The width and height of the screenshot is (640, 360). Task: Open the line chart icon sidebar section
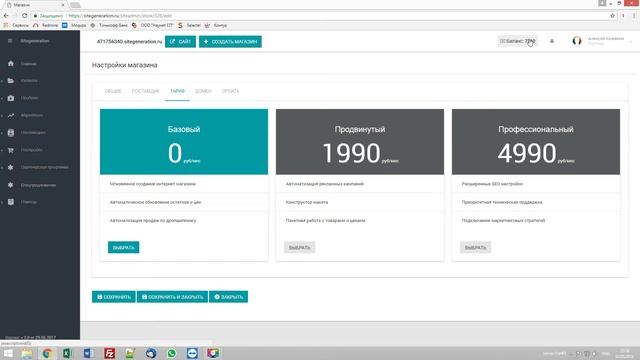pos(11,116)
